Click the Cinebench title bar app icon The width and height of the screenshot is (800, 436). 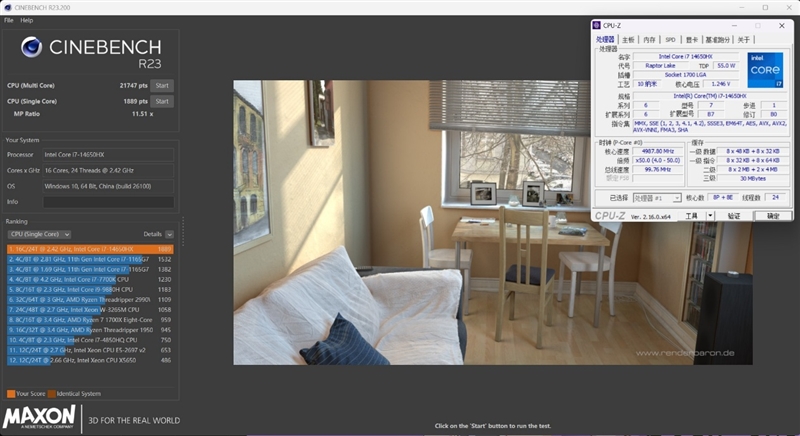(x=8, y=8)
